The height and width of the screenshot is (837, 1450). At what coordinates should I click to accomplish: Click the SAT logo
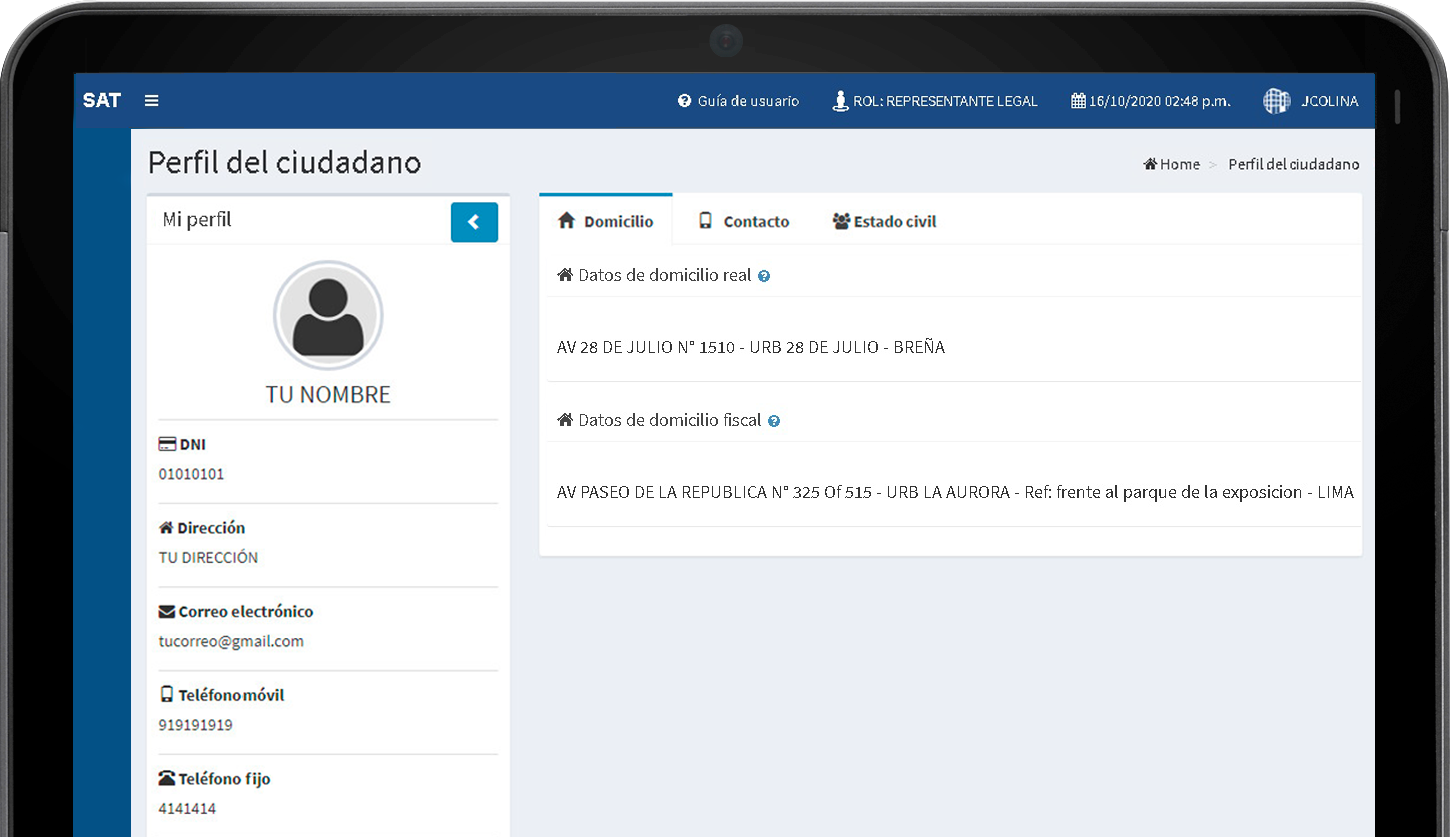(x=102, y=101)
